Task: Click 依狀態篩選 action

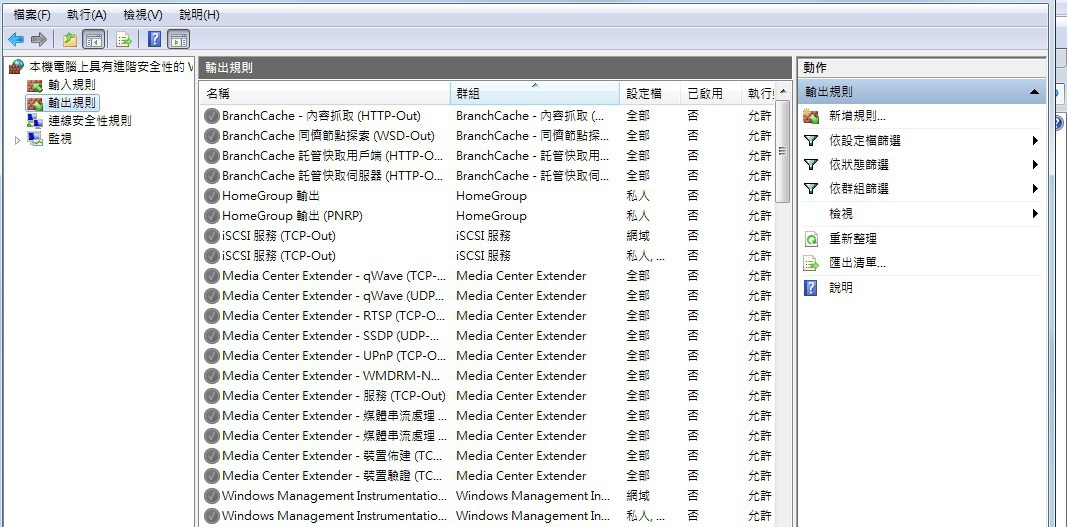Action: [859, 165]
